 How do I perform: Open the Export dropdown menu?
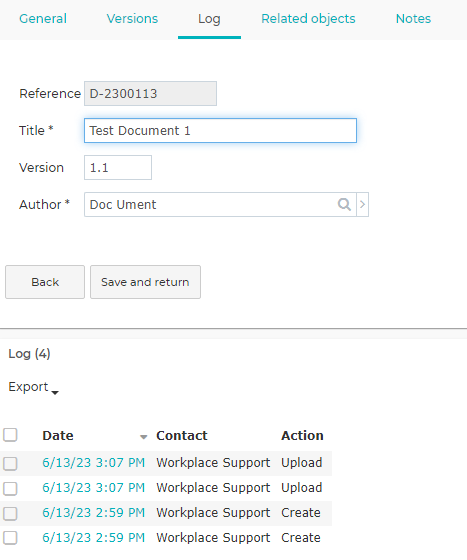33,387
